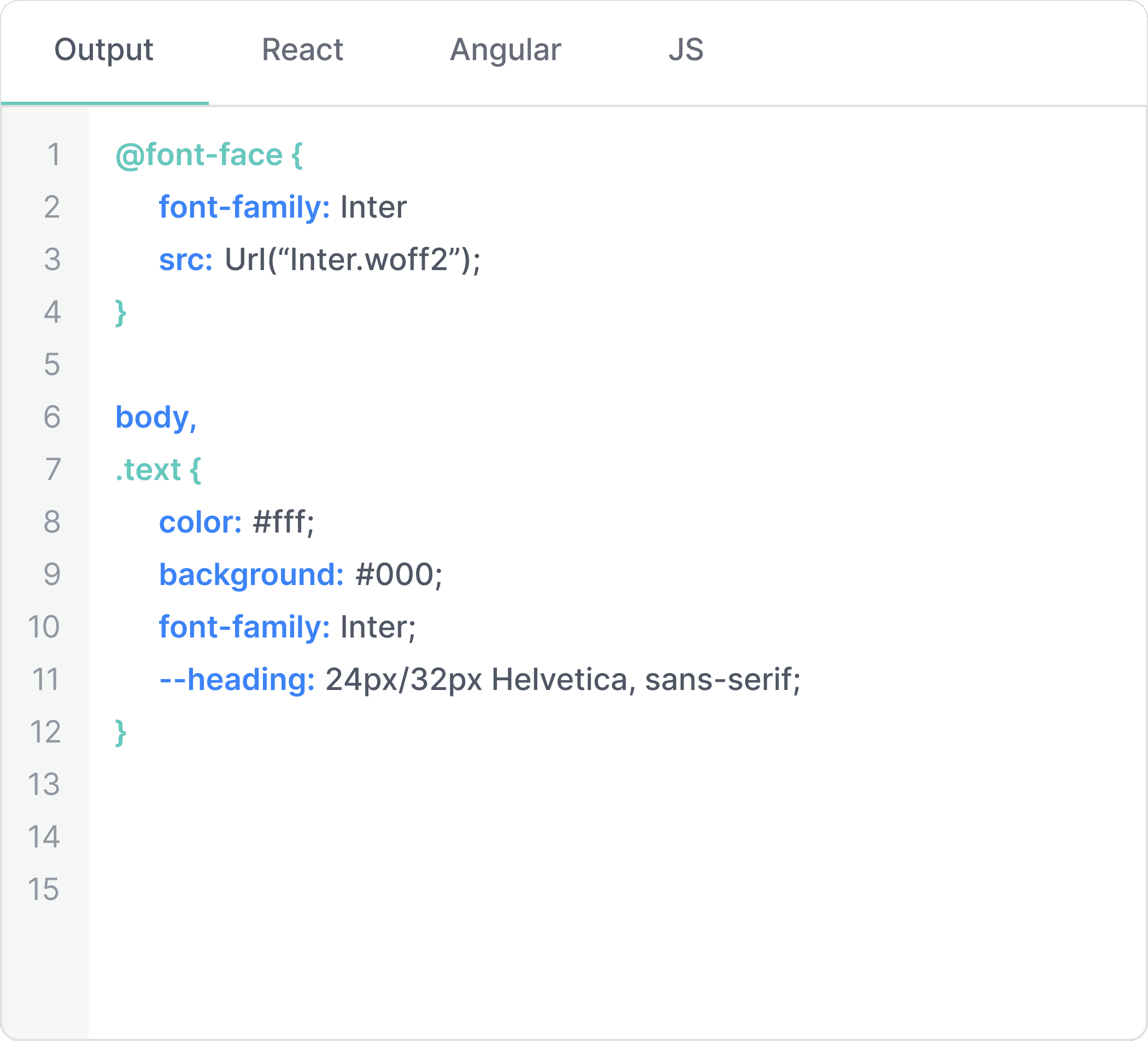Click the --heading custom property
The height and width of the screenshot is (1041, 1148).
click(x=237, y=680)
